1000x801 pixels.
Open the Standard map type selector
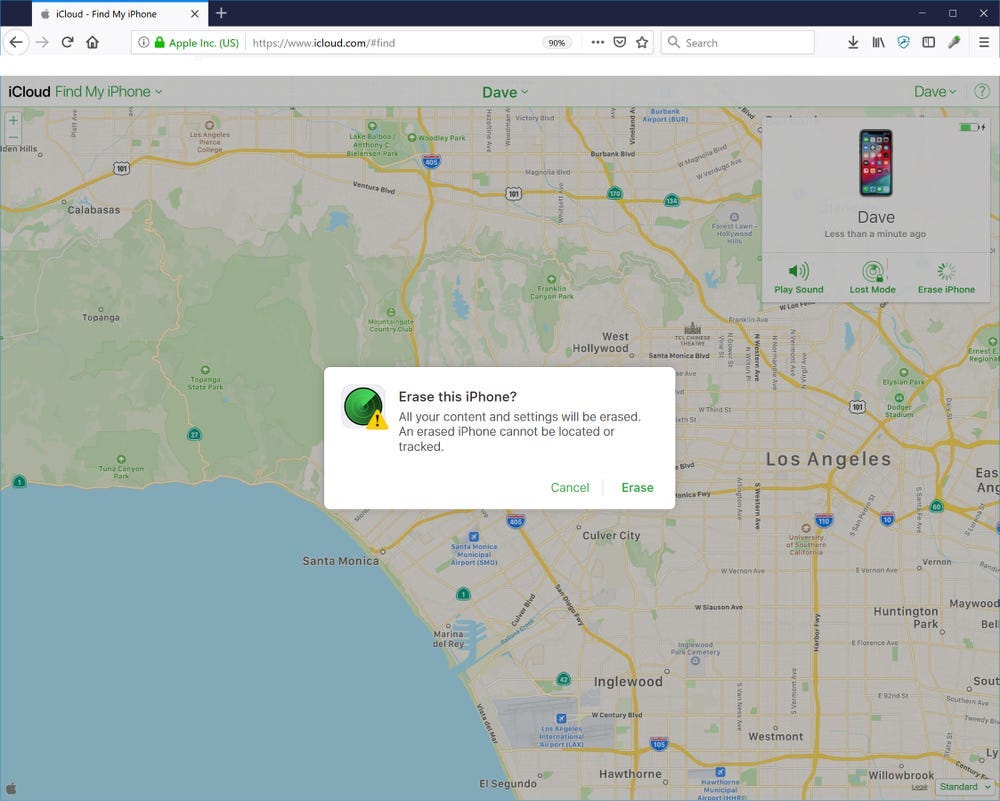[x=964, y=787]
